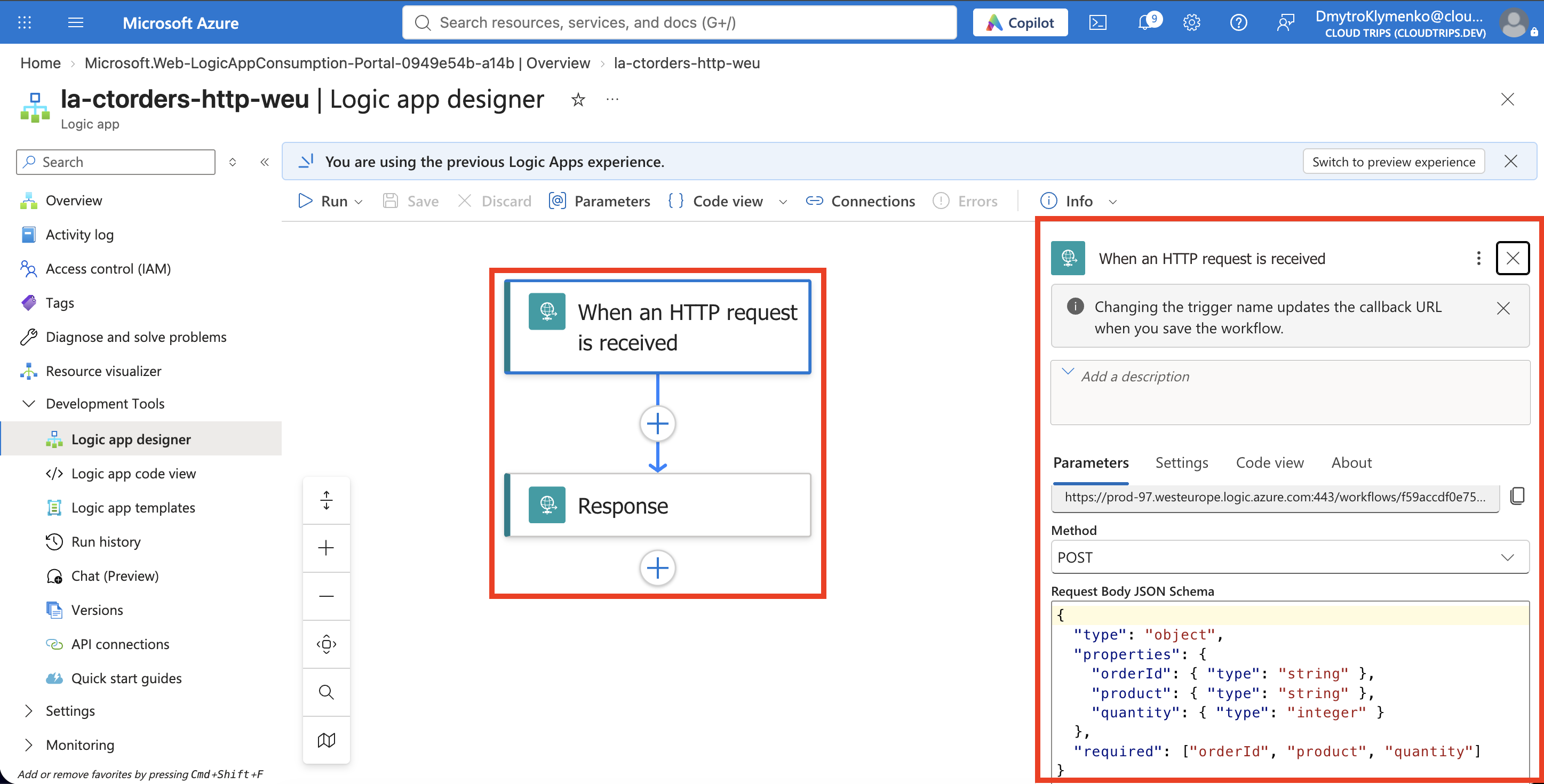Favorite this logic app with the star
Image resolution: width=1544 pixels, height=784 pixels.
tap(578, 100)
